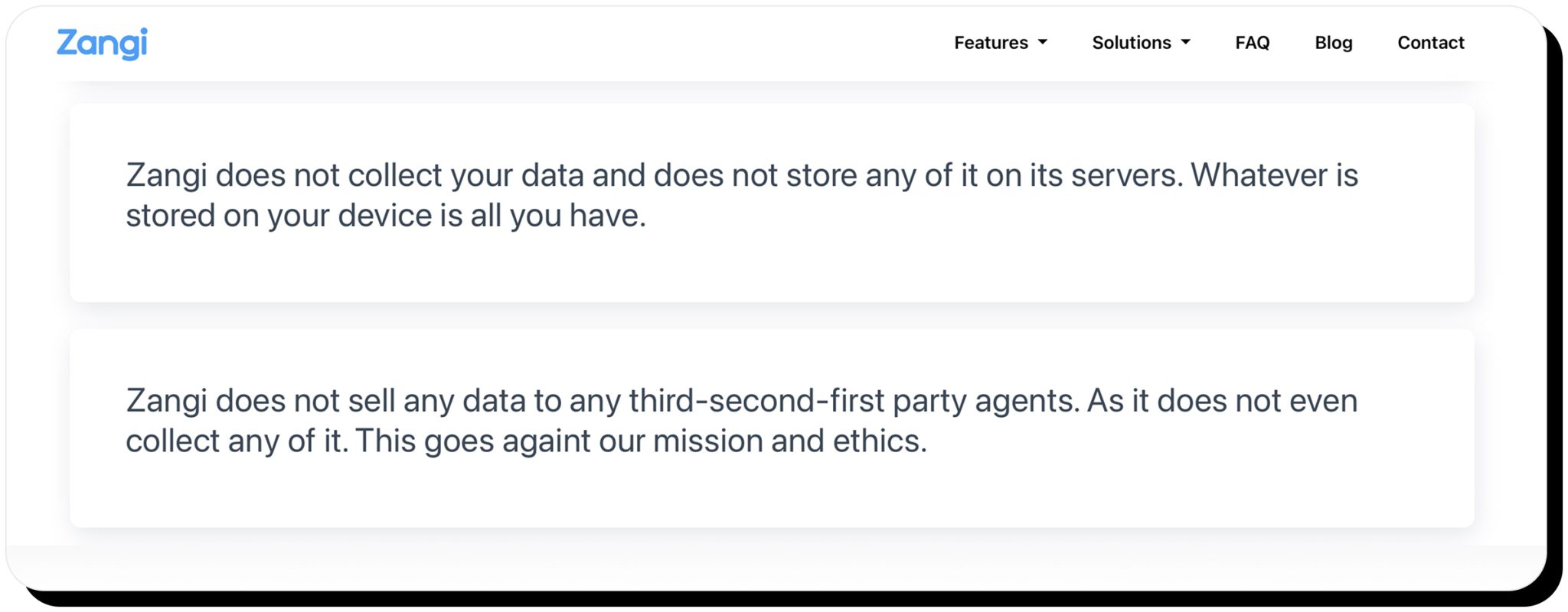1568x612 pixels.
Task: Select the card about data collection
Action: (775, 203)
